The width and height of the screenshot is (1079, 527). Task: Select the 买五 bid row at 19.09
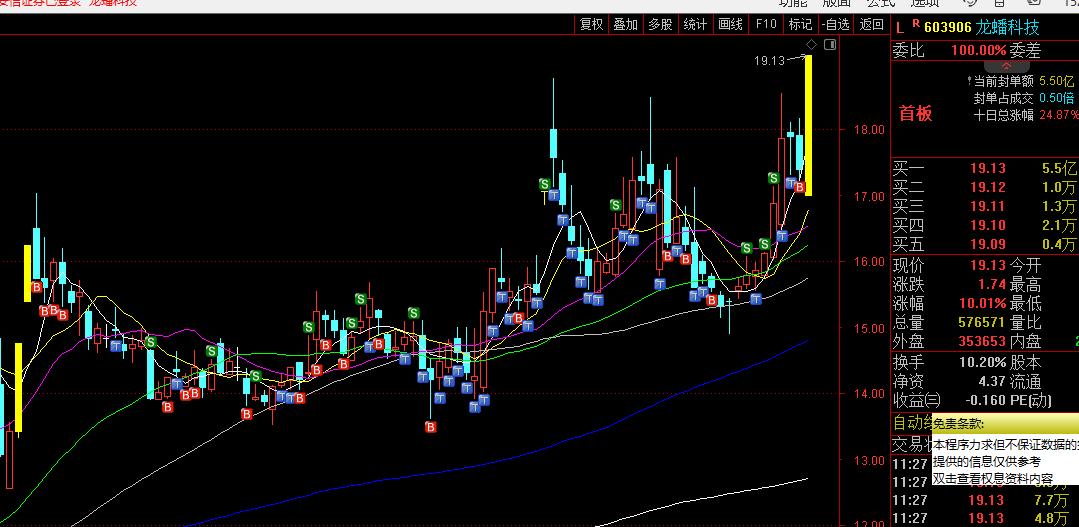(x=985, y=244)
